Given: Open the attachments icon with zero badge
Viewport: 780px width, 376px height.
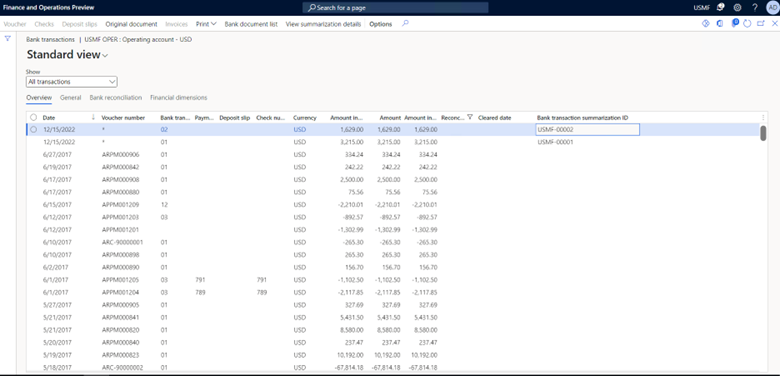Looking at the screenshot, I should point(735,23).
